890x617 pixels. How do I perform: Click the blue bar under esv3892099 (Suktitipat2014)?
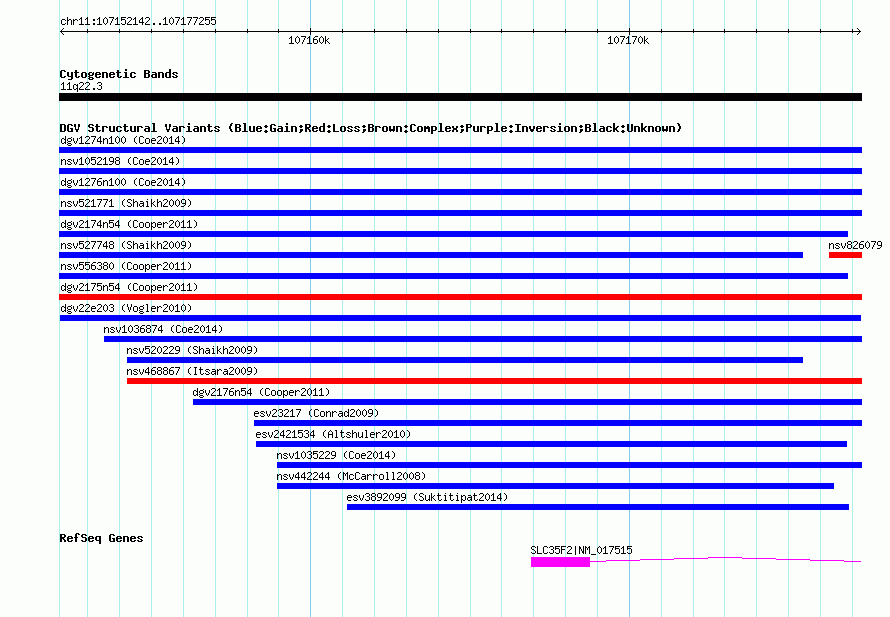[597, 507]
